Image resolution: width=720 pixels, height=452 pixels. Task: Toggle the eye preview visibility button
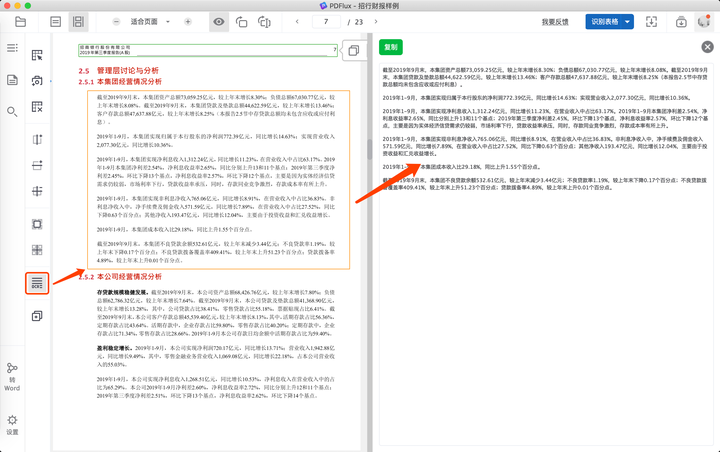tap(219, 22)
